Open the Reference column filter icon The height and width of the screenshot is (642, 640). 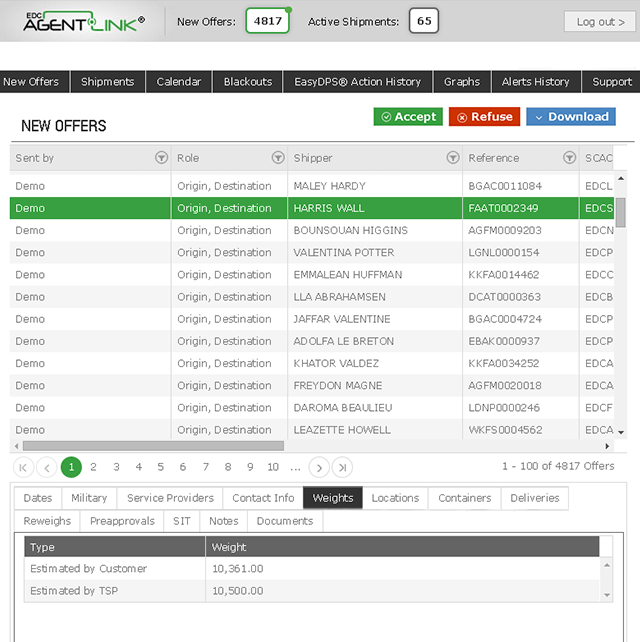(569, 158)
